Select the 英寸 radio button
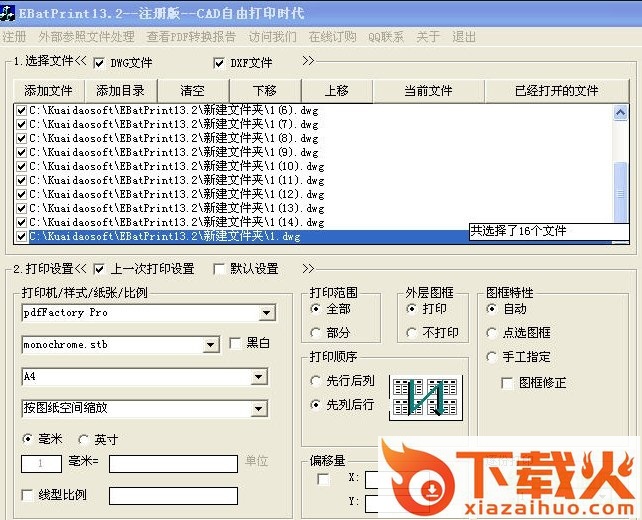The height and width of the screenshot is (520, 642). 84,439
